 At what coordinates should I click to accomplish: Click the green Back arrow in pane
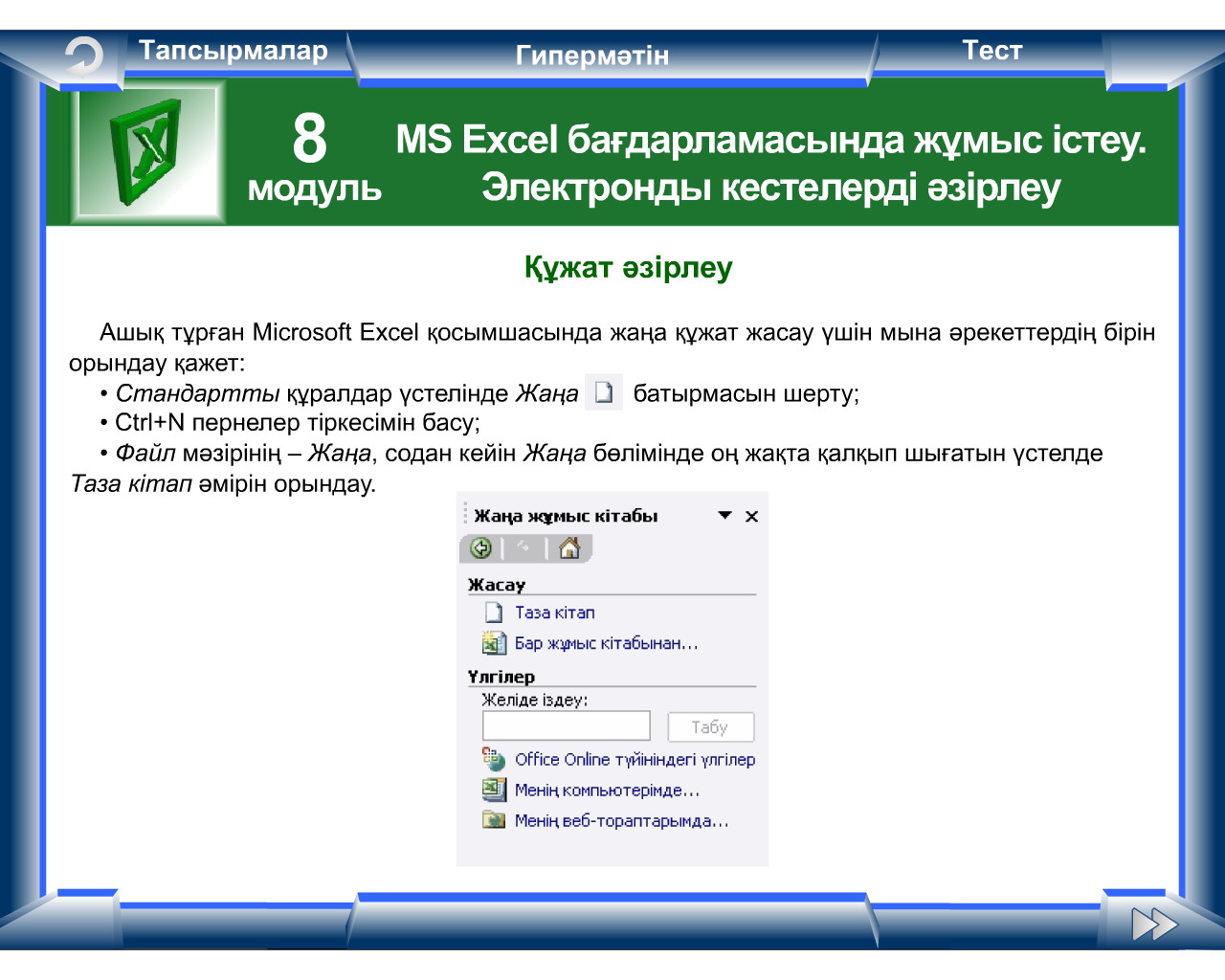481,548
